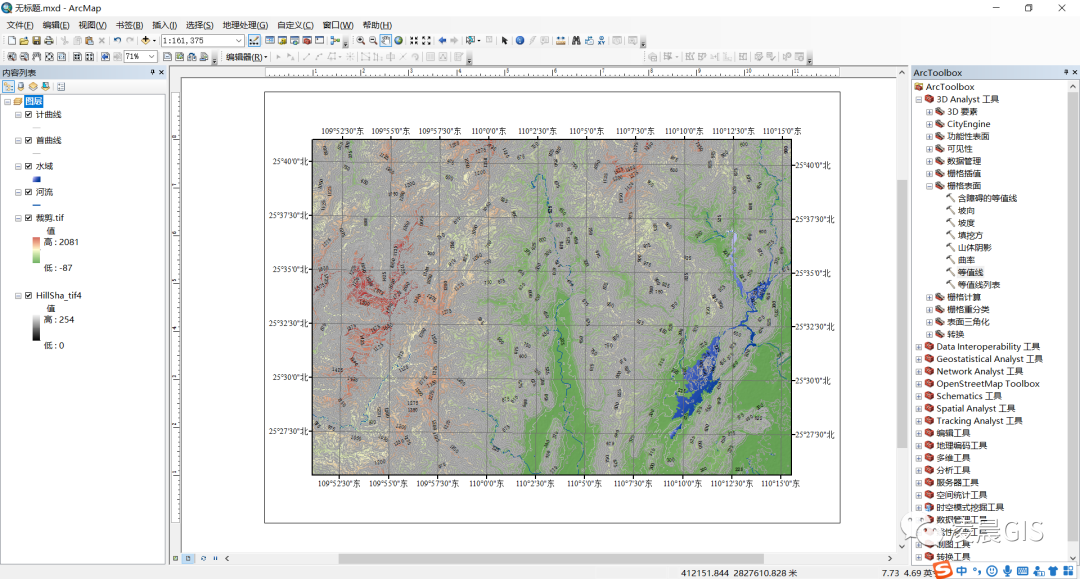Image resolution: width=1080 pixels, height=579 pixels.
Task: Toggle the 裁剪.tif layer checkbox
Action: pyautogui.click(x=28, y=218)
